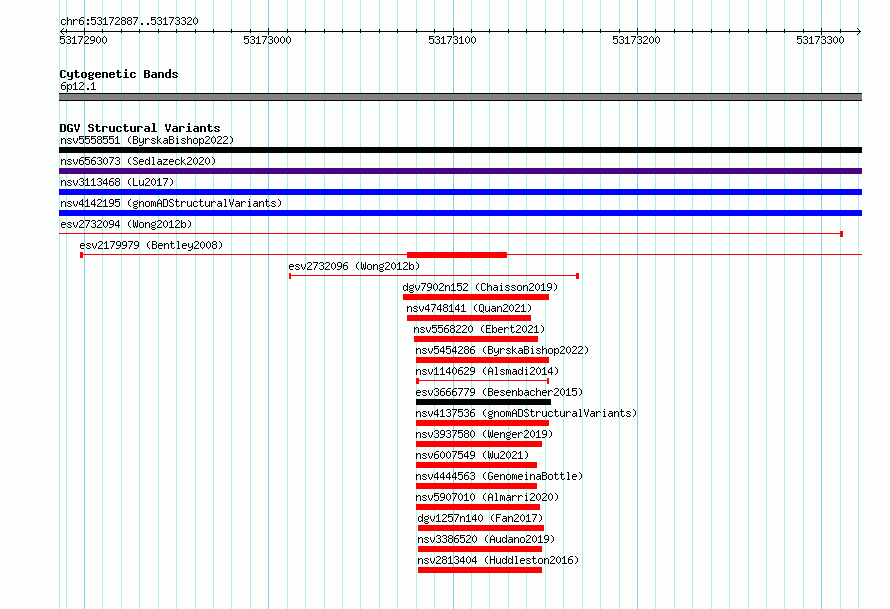
Task: Click the red nsv3937580 variant bar
Action: coord(479,444)
